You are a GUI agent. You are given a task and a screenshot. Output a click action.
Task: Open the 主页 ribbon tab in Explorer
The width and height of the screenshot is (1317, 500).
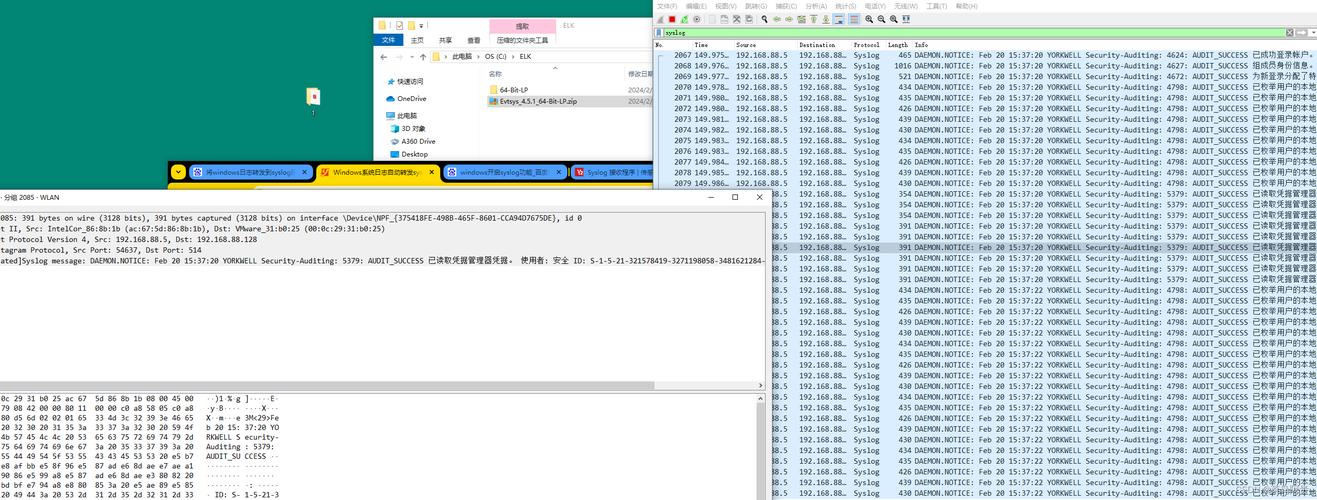417,40
